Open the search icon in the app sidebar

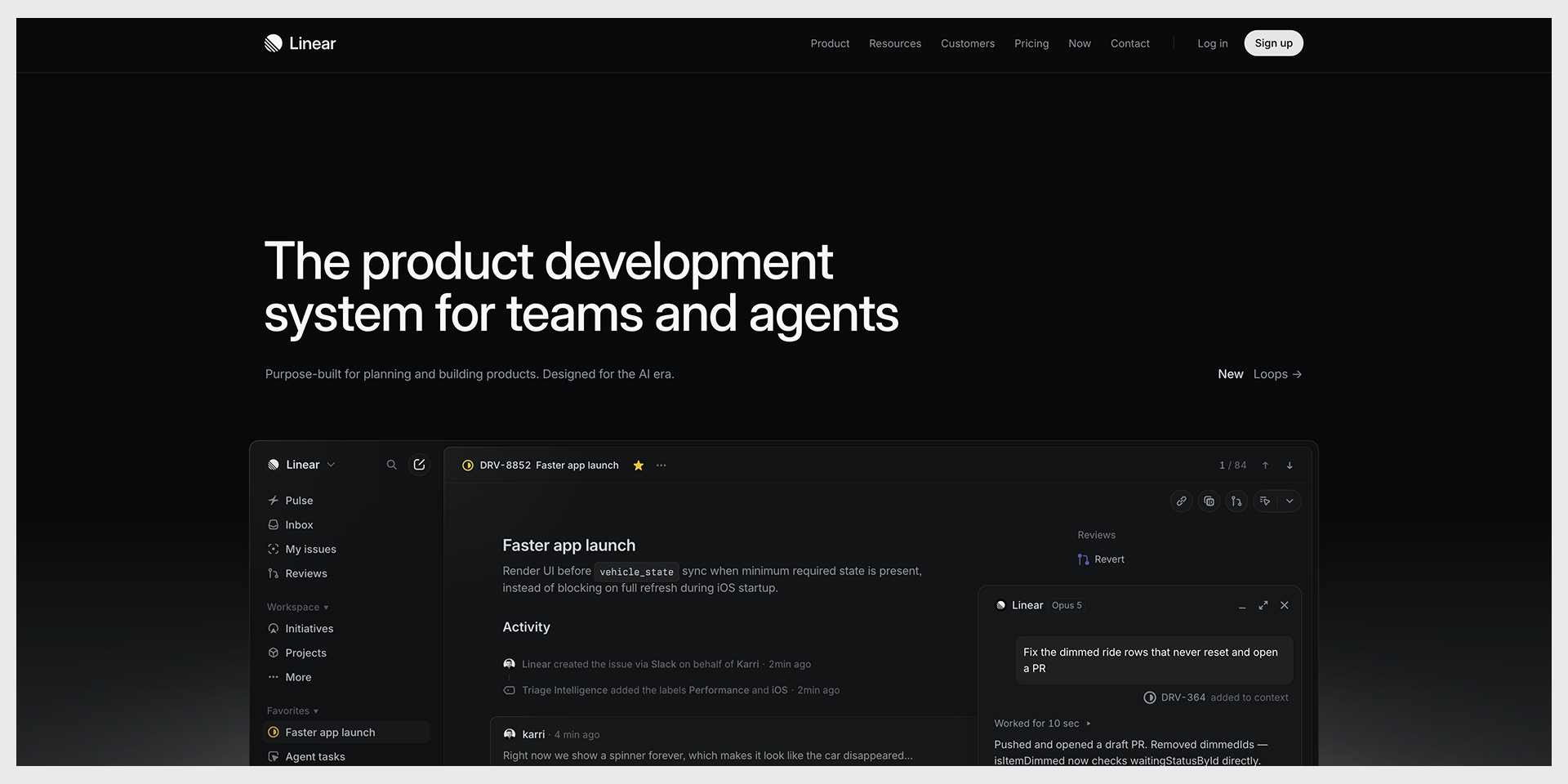point(391,465)
